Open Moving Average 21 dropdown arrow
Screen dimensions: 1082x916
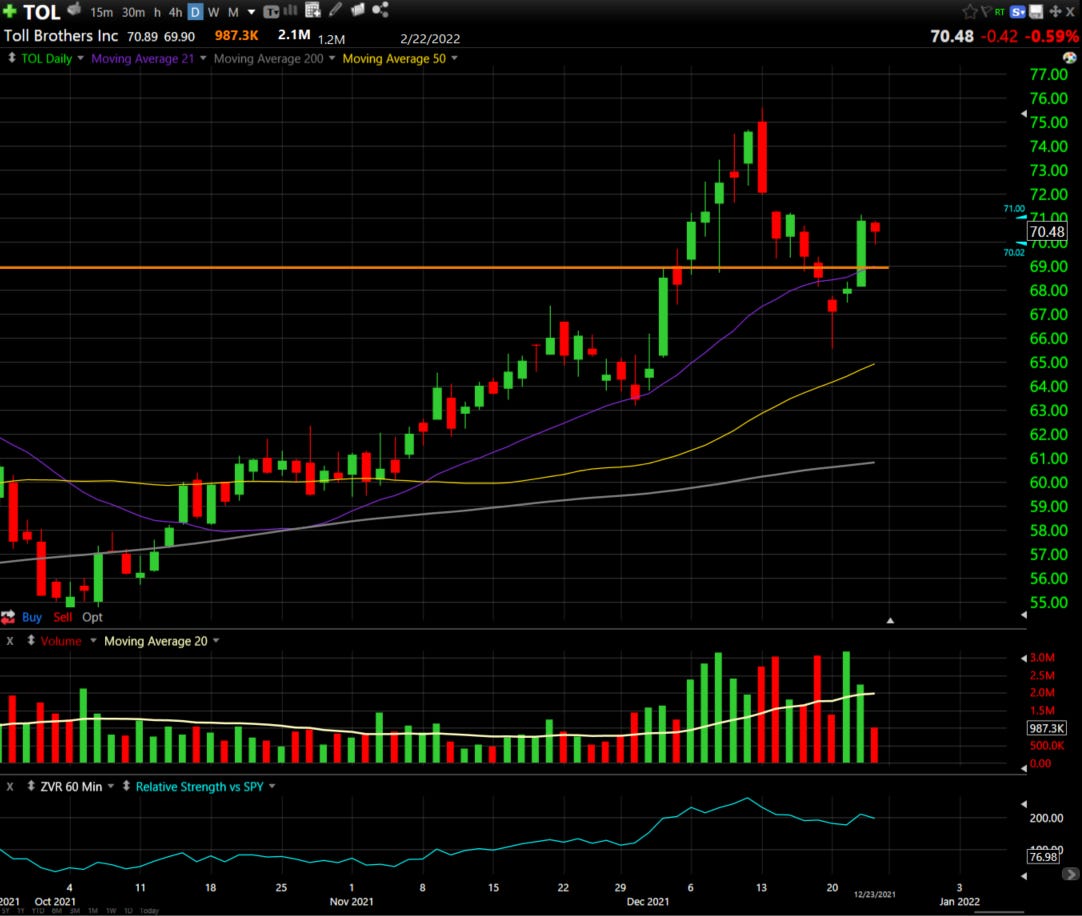tap(203, 58)
